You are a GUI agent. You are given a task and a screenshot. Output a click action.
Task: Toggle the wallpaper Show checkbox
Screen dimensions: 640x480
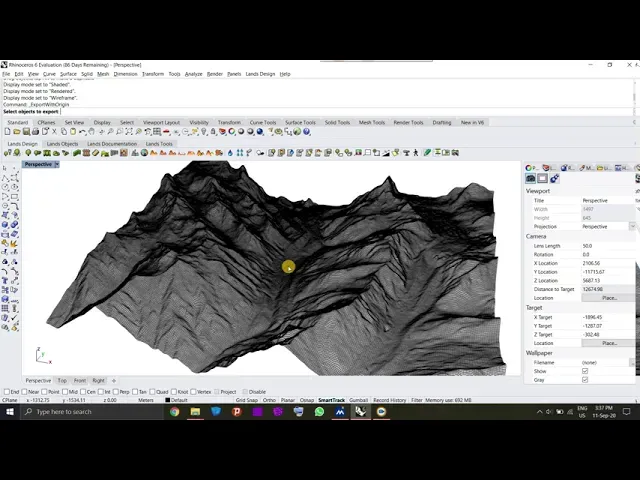(585, 371)
